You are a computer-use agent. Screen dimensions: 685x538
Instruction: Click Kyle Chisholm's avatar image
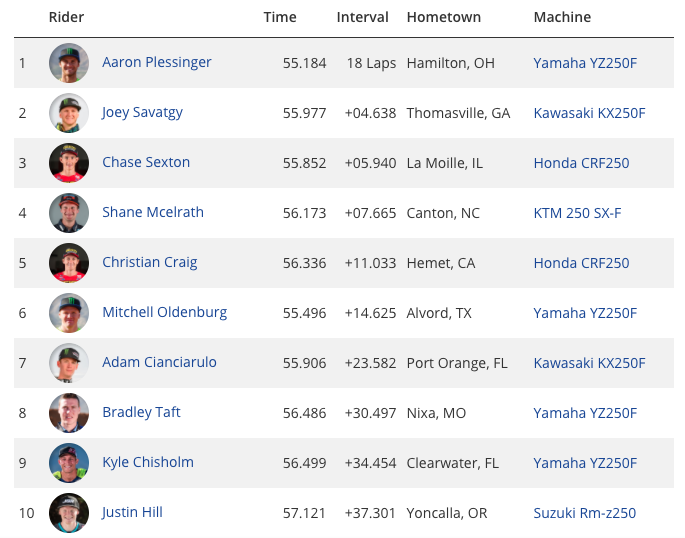click(69, 462)
